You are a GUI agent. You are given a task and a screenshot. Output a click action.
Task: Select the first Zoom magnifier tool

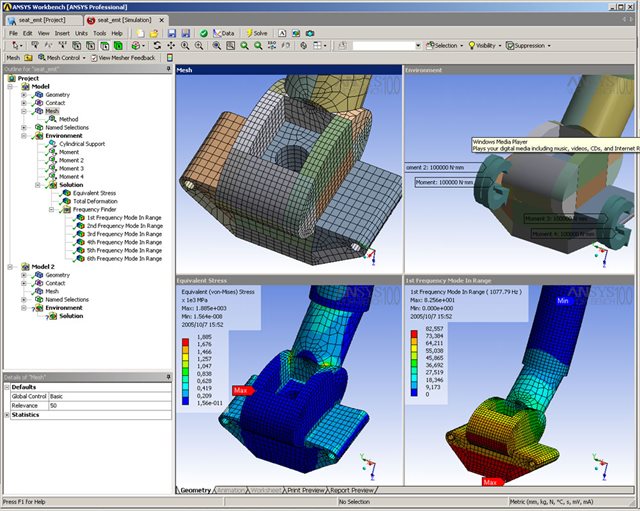pos(185,46)
